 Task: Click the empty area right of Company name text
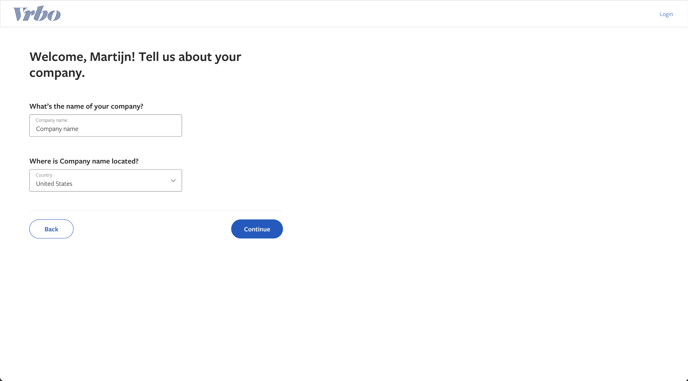click(x=129, y=129)
